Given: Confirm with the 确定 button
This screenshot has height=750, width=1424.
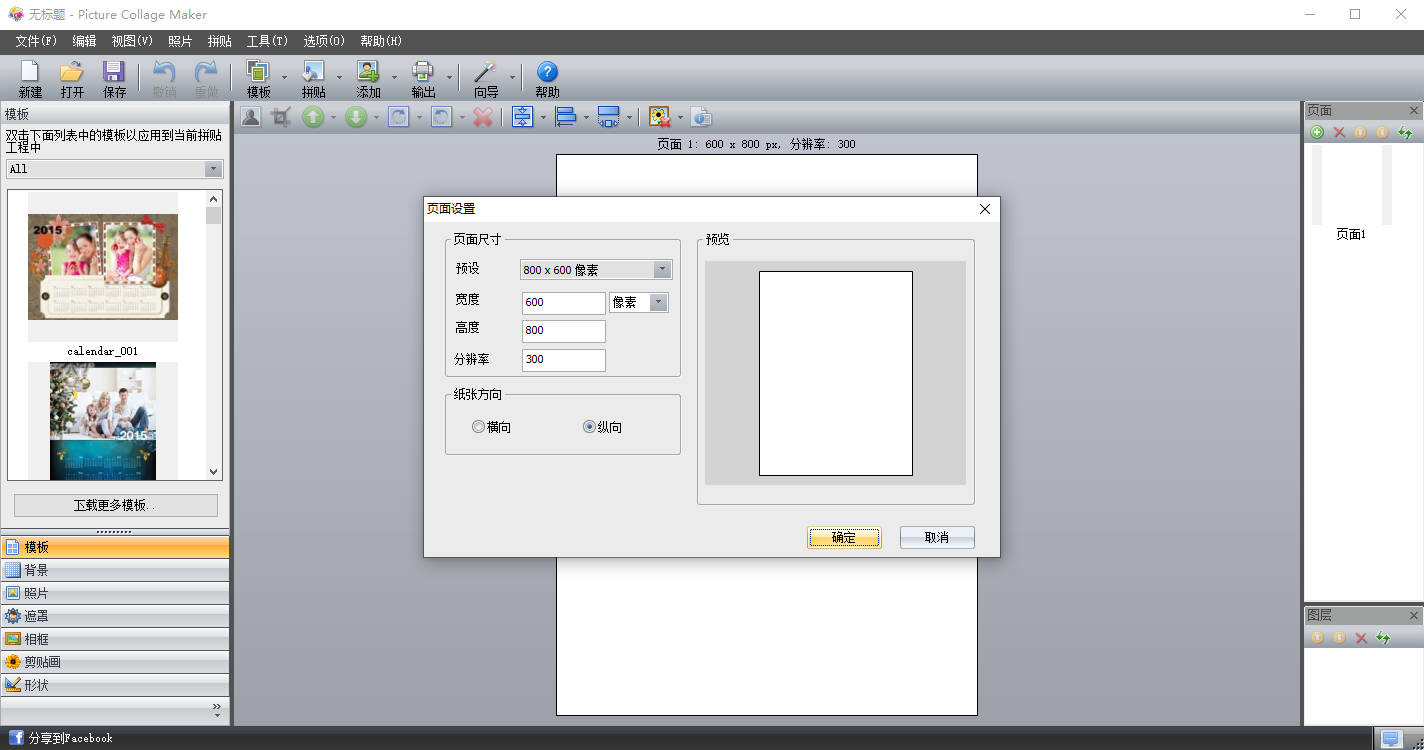Looking at the screenshot, I should coord(844,538).
